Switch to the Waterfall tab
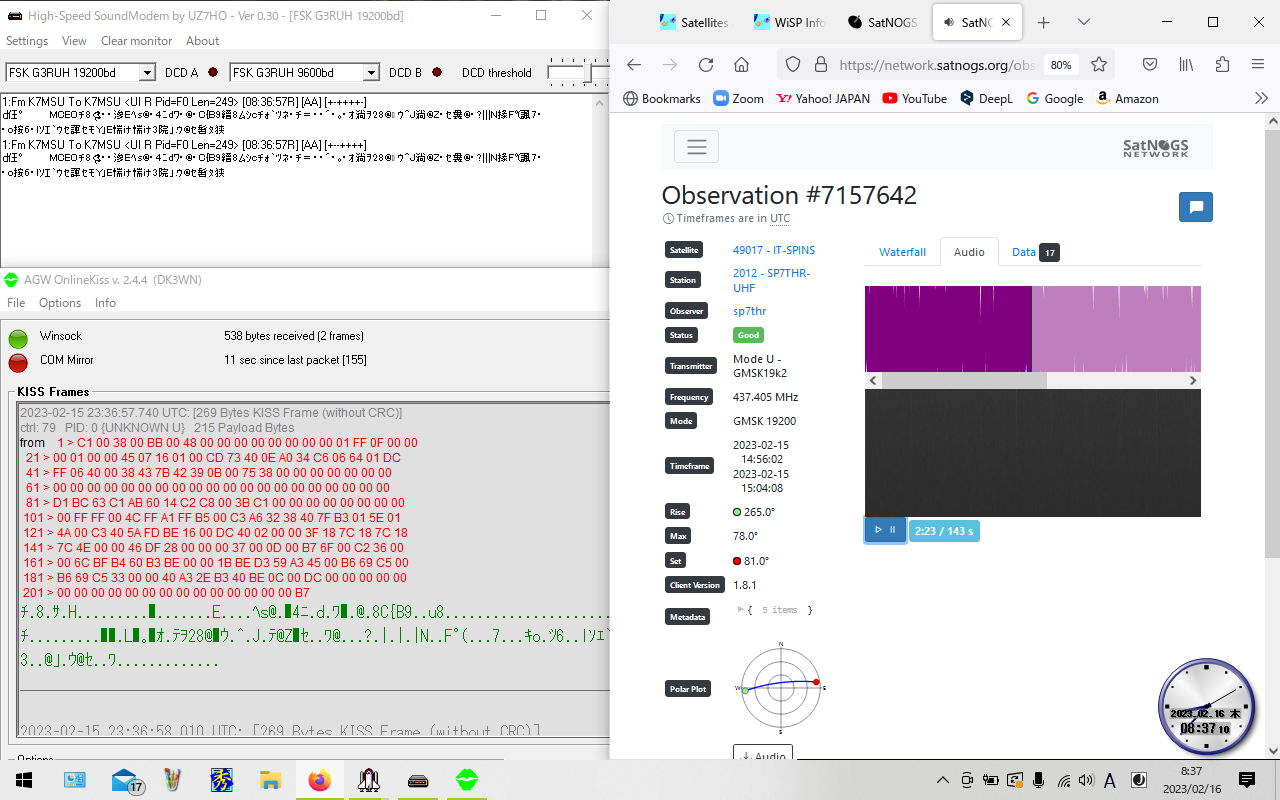Image resolution: width=1280 pixels, height=800 pixels. click(x=902, y=252)
